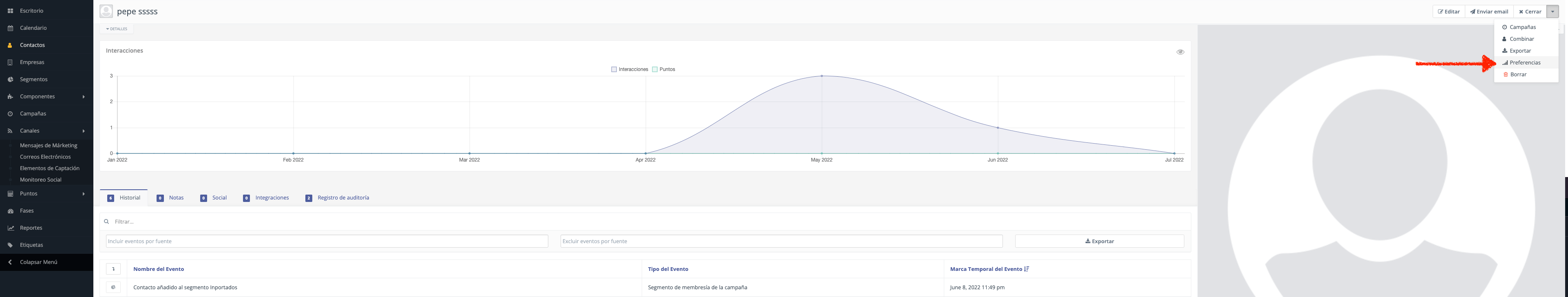Click the Jun 2022 chart data point
This screenshot has height=297, width=1568.
click(998, 128)
